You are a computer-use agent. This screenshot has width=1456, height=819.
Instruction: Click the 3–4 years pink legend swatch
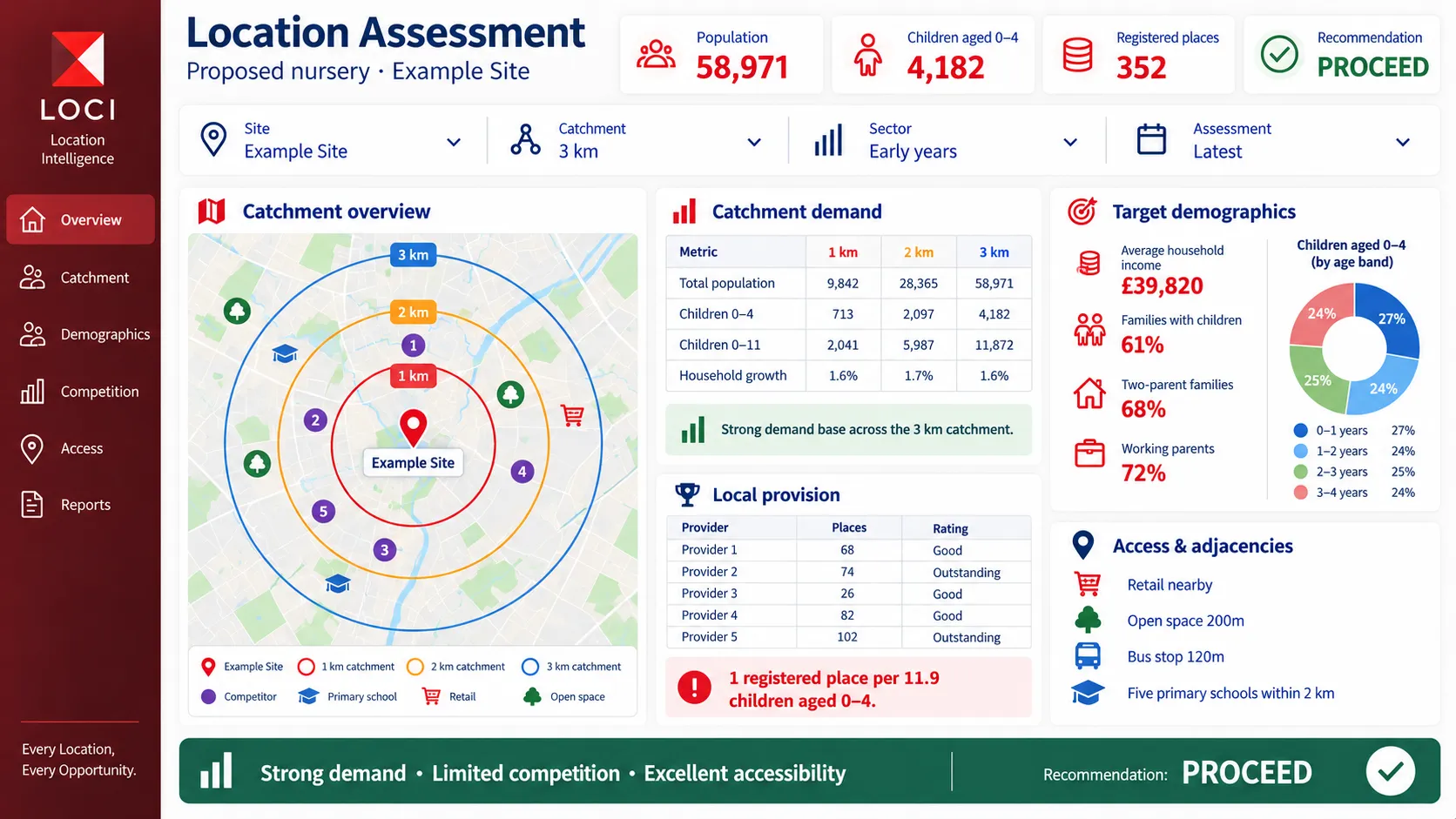coord(1301,493)
